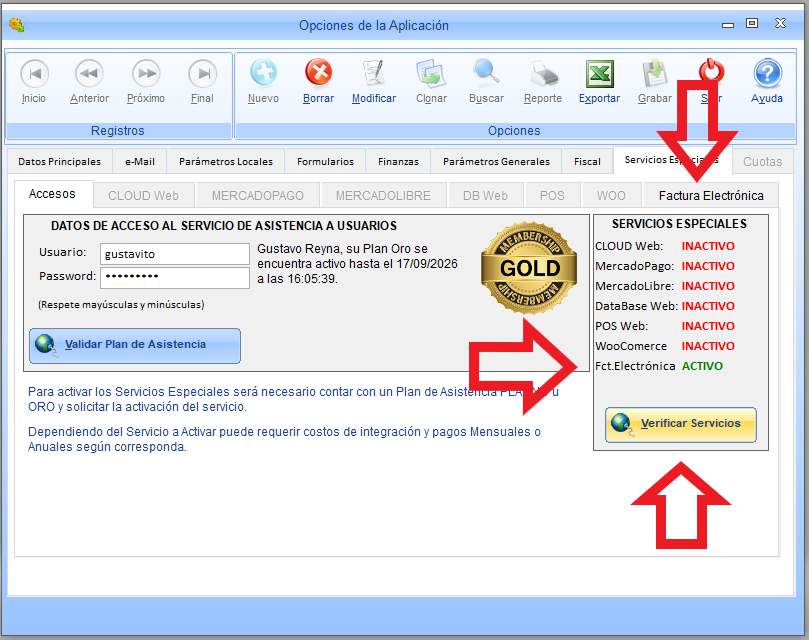This screenshot has height=640, width=809.
Task: Click the Password input field
Action: pos(174,277)
